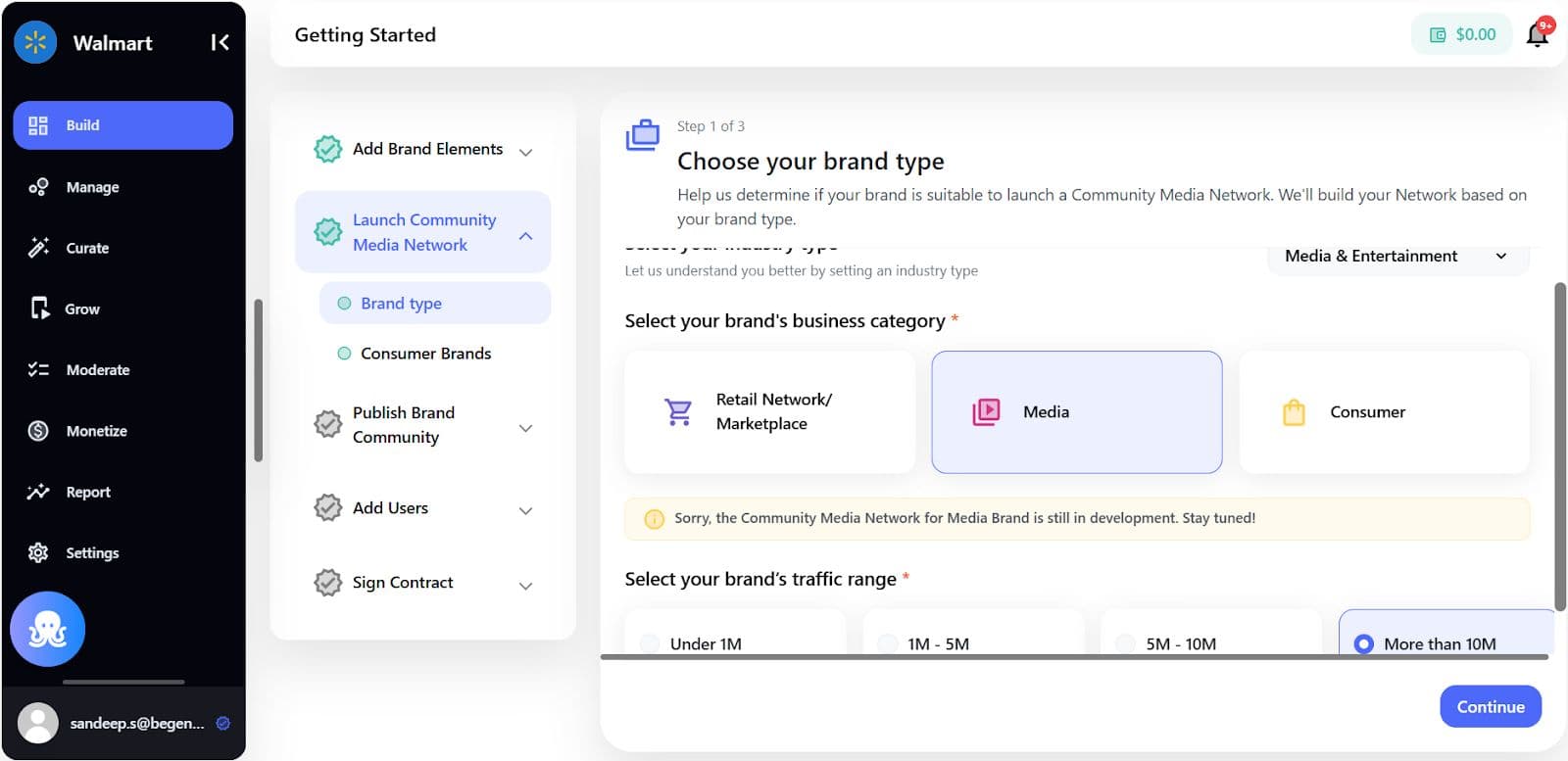Select the Brand type step
1568x761 pixels.
coord(435,303)
